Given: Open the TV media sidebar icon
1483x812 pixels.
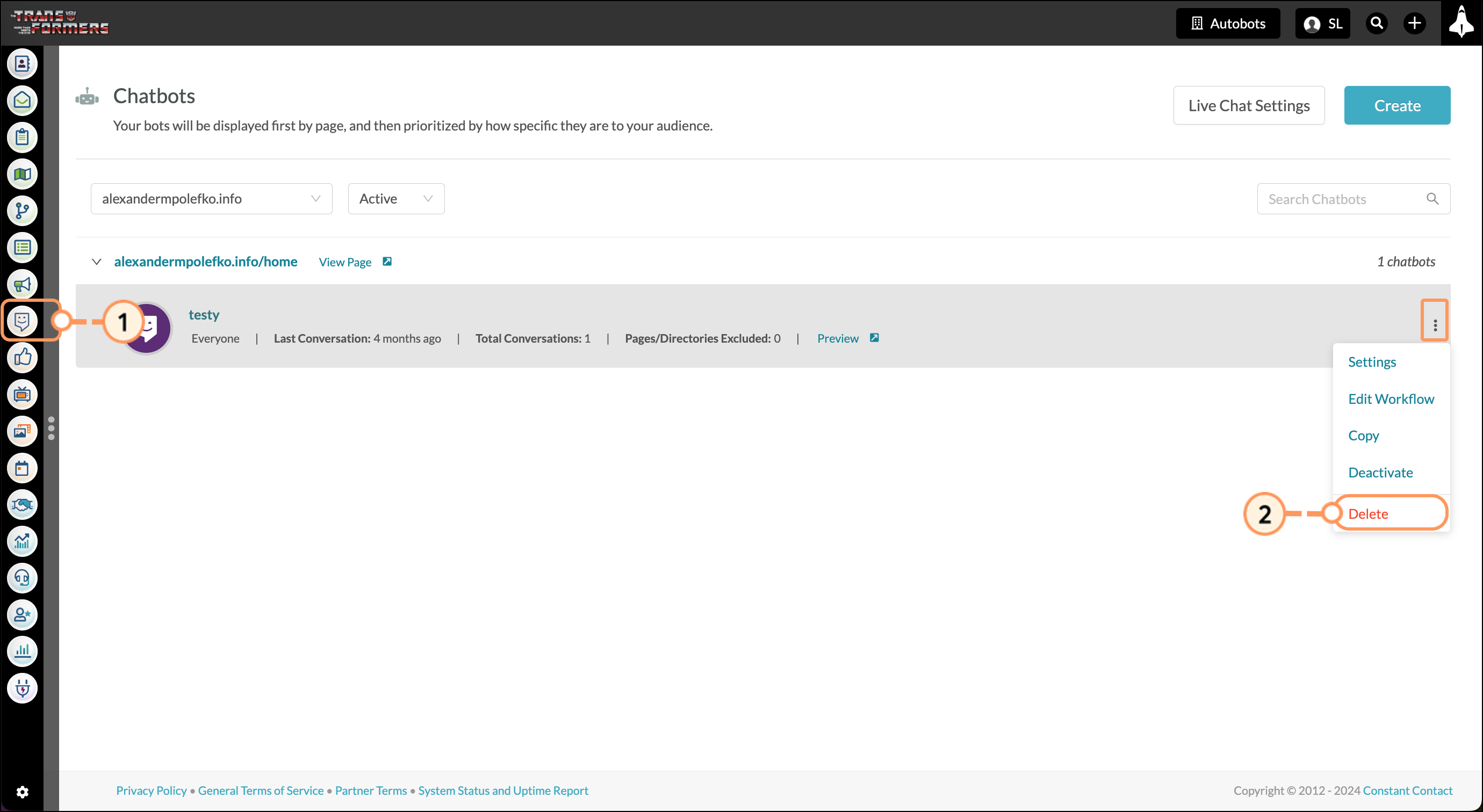Looking at the screenshot, I should coord(22,395).
